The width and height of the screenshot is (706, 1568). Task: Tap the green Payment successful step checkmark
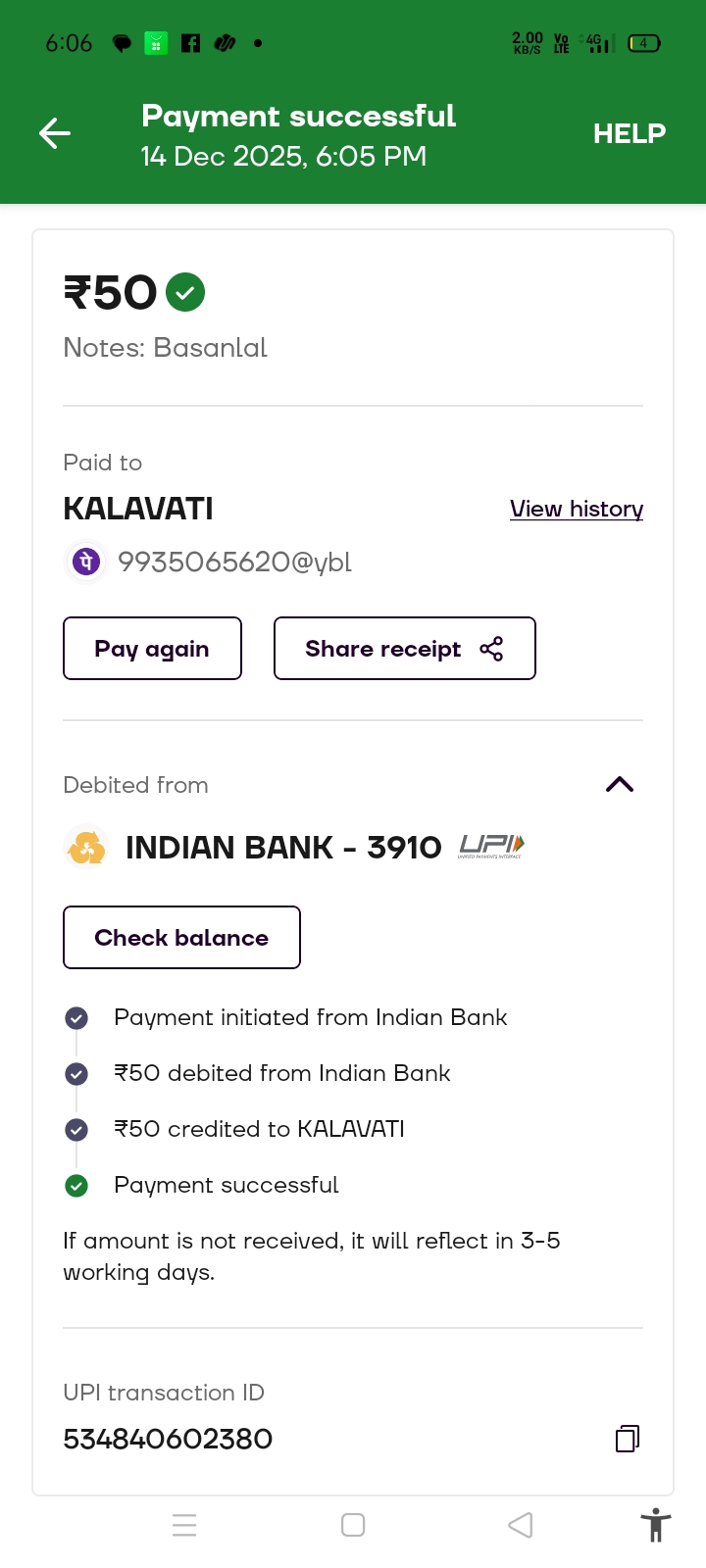(x=76, y=1186)
